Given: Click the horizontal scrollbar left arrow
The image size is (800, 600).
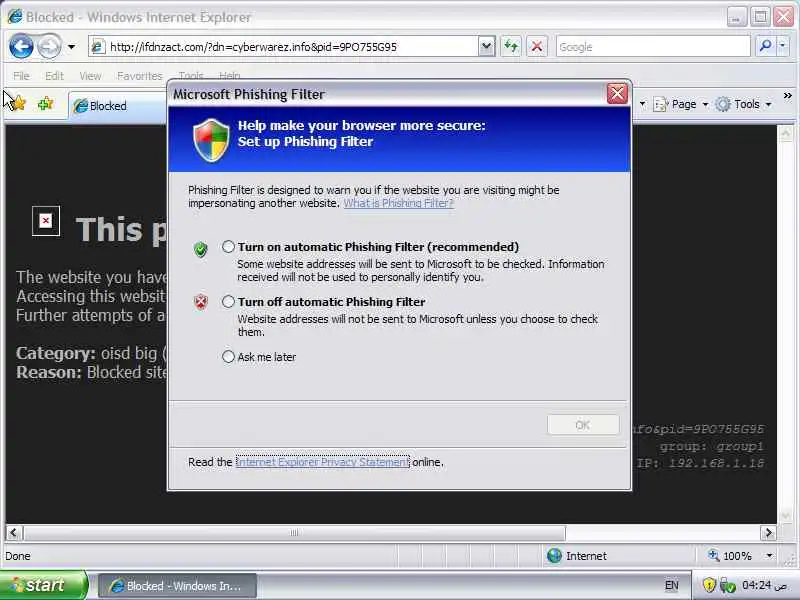Looking at the screenshot, I should pos(13,533).
